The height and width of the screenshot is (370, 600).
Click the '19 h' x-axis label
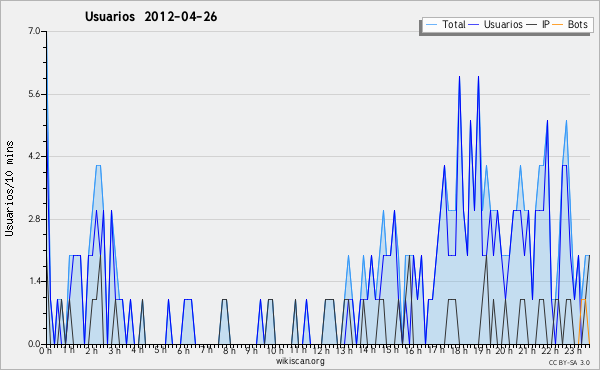pyautogui.click(x=482, y=351)
